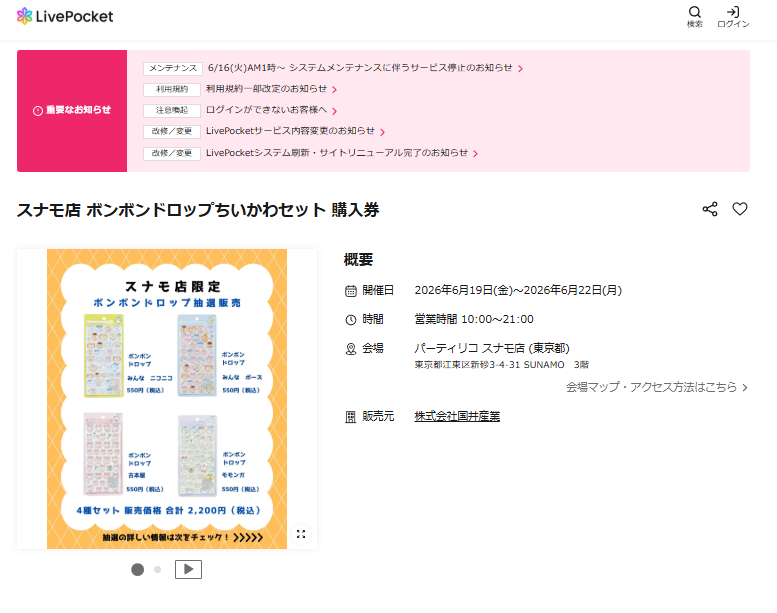Click chevron after 利用規約 notice
Image resolution: width=777 pixels, height=613 pixels.
tap(334, 90)
